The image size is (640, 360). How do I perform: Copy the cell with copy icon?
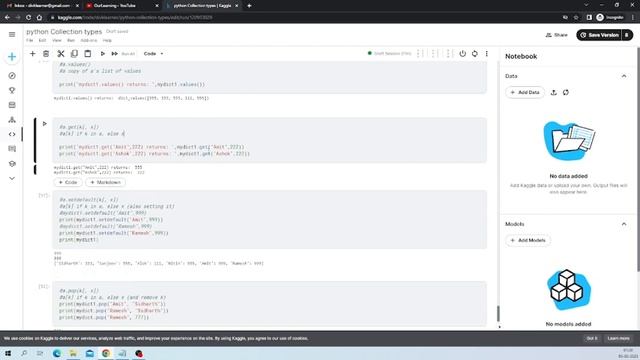(74, 53)
